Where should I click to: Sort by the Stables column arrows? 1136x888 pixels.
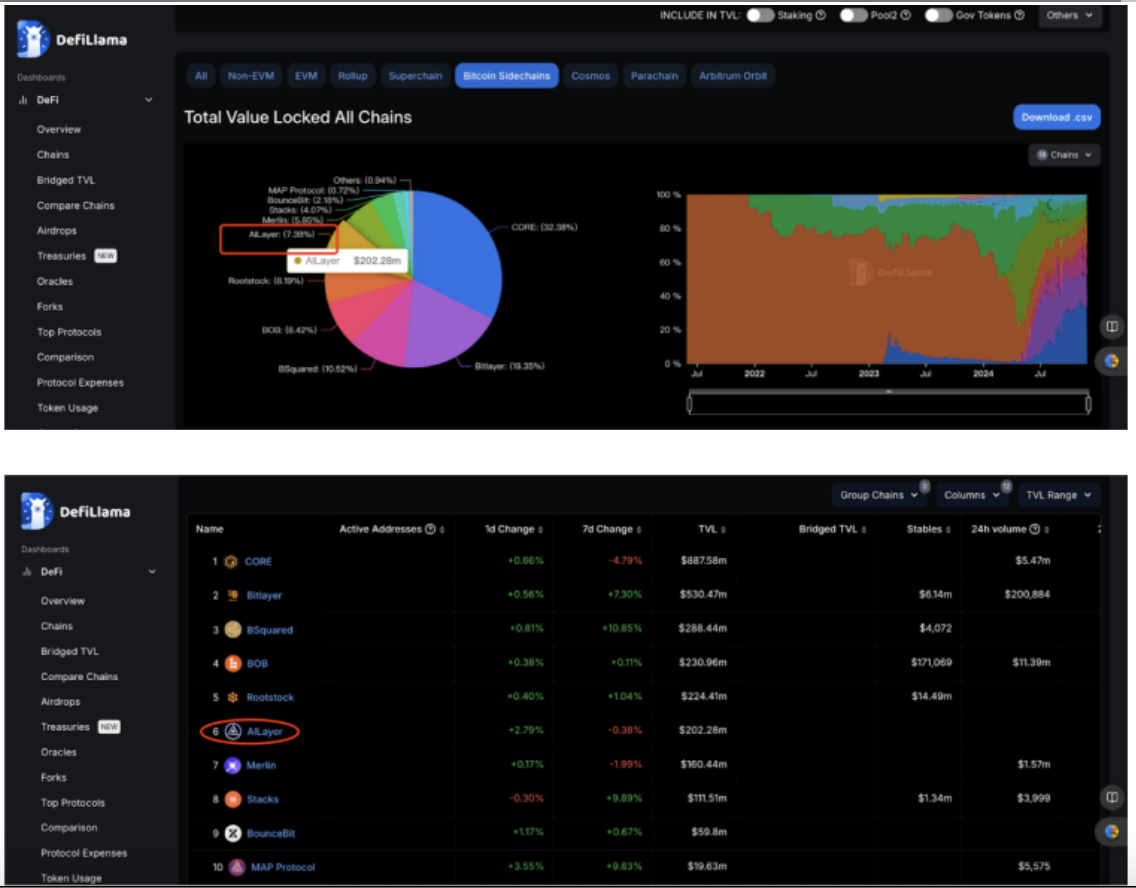pyautogui.click(x=948, y=529)
